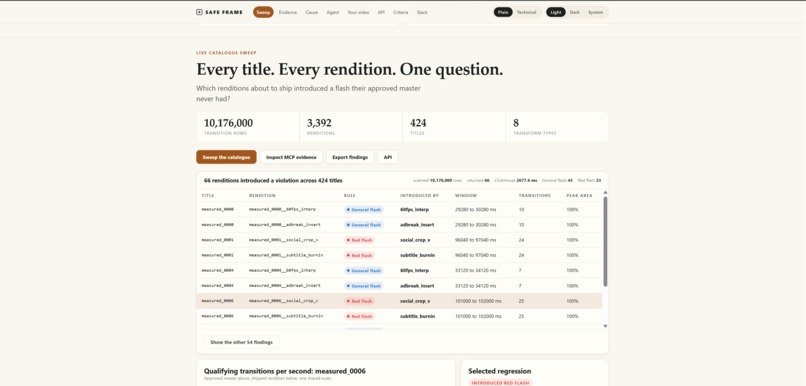The width and height of the screenshot is (806, 386).
Task: Select the System theme option
Action: pos(595,12)
